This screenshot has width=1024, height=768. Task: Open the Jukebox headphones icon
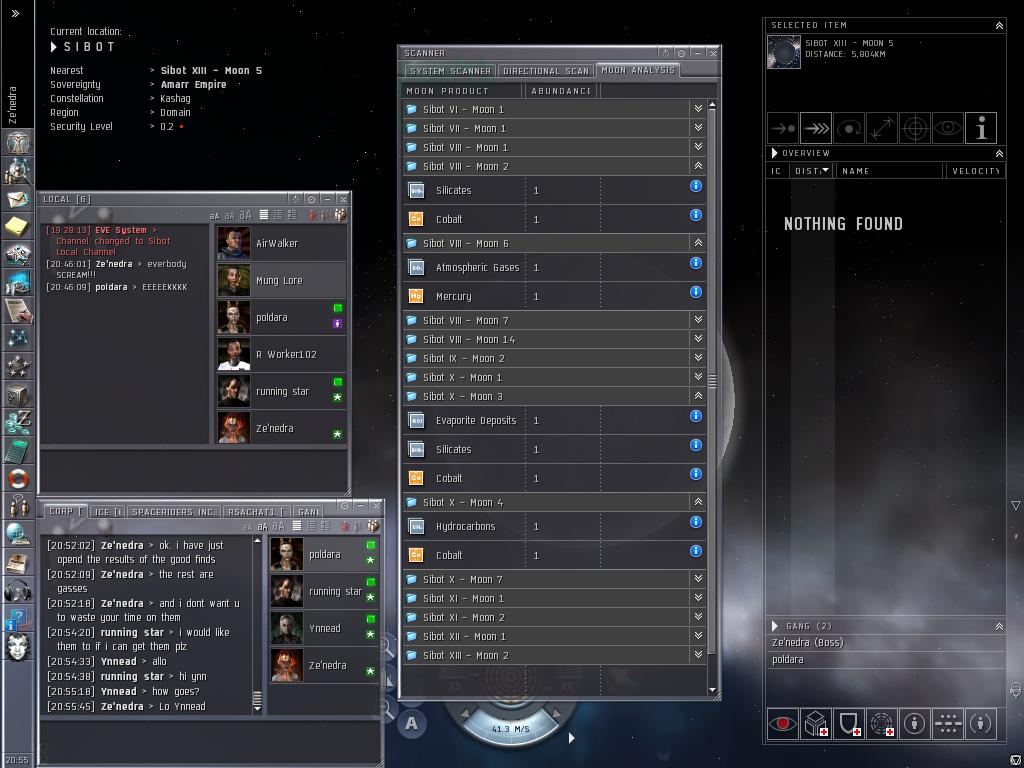(x=18, y=590)
